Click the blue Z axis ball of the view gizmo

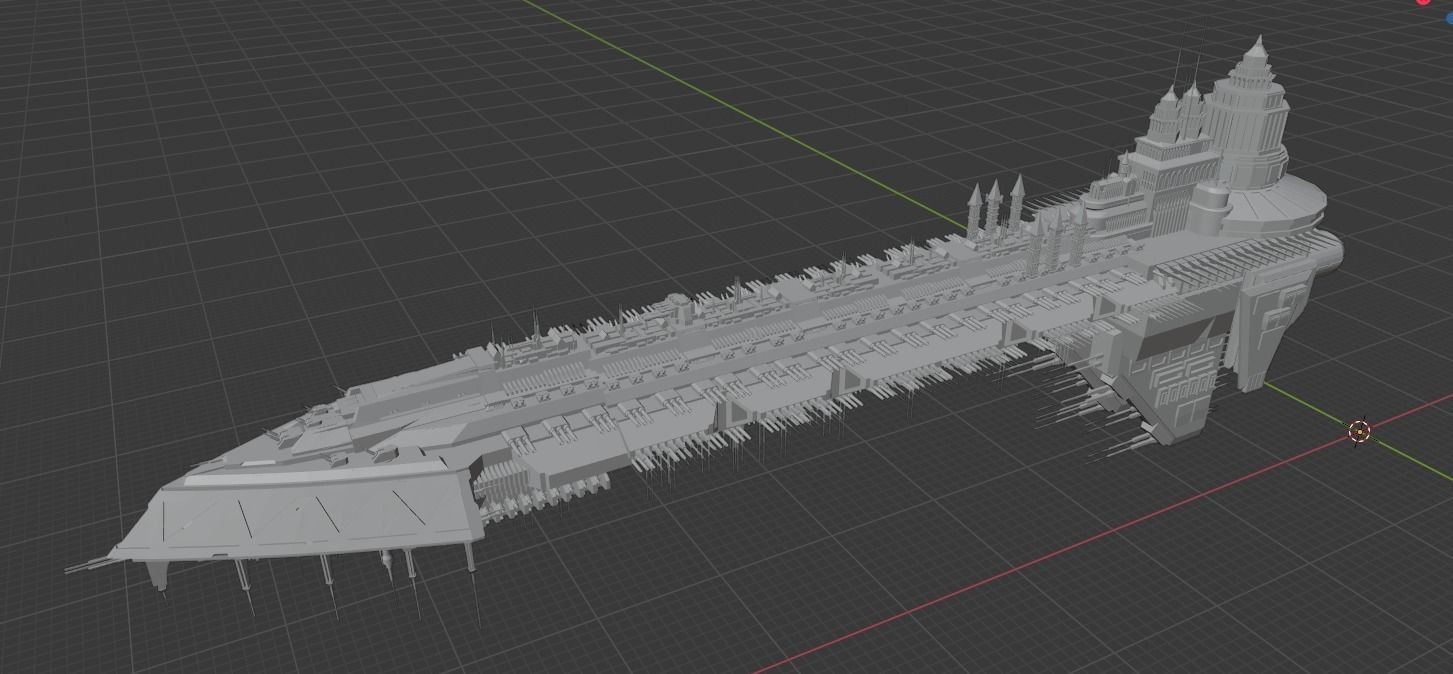tap(1450, 18)
